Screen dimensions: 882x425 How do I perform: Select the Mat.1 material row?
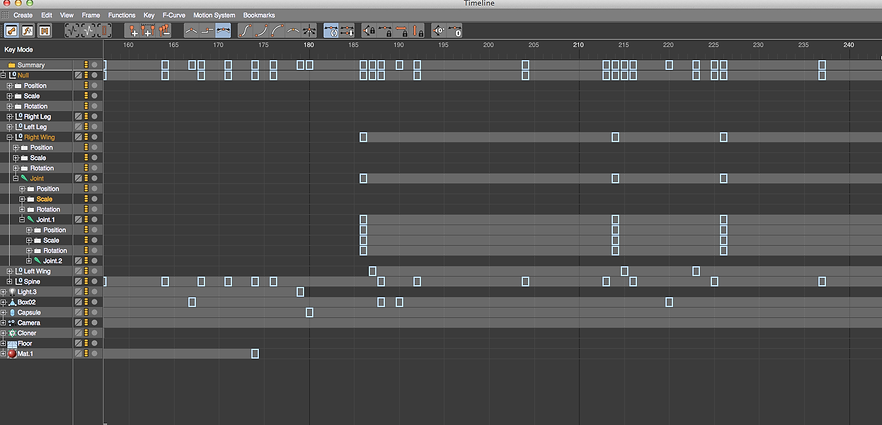coord(25,354)
